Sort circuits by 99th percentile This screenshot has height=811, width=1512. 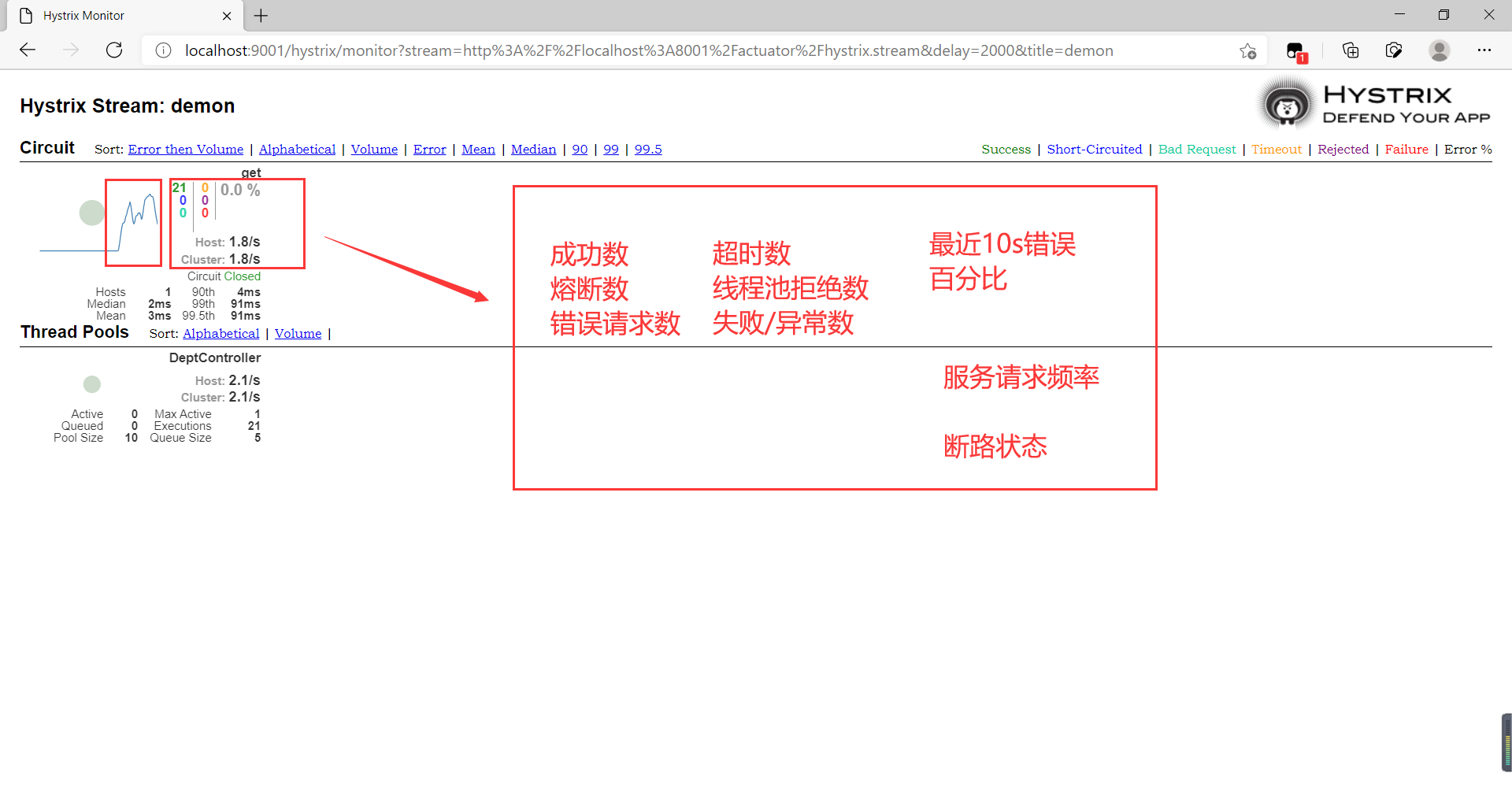[x=611, y=150]
